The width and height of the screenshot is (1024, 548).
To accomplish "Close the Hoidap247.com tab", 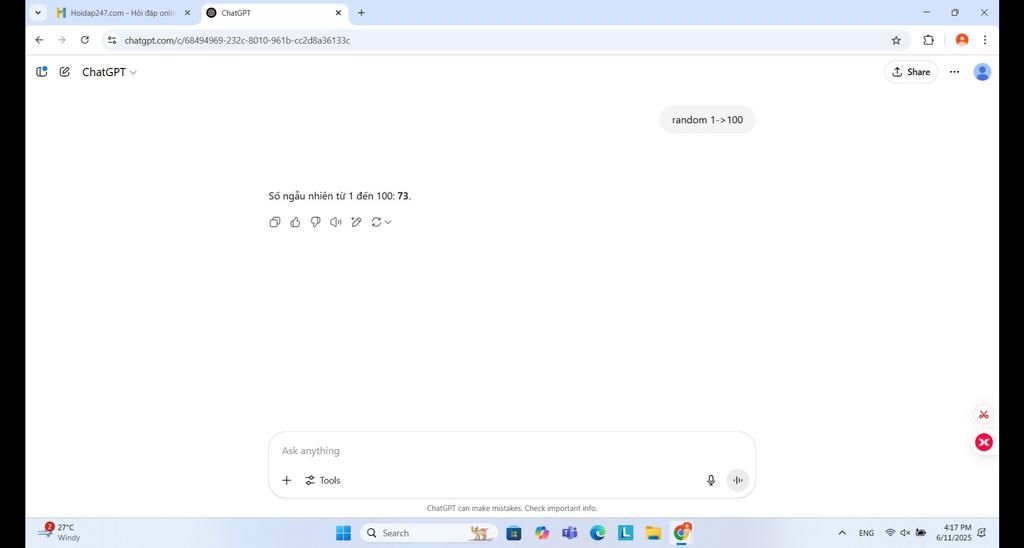I will pyautogui.click(x=187, y=12).
